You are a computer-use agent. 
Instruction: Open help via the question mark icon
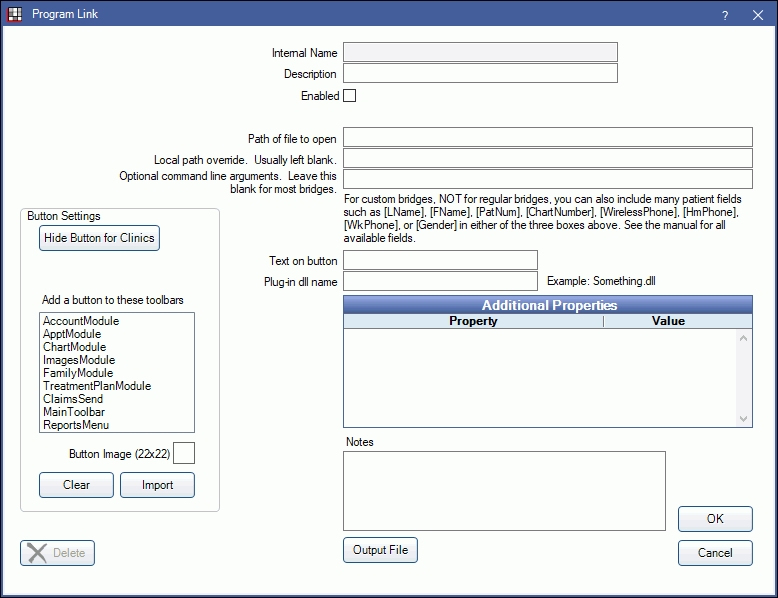(725, 15)
